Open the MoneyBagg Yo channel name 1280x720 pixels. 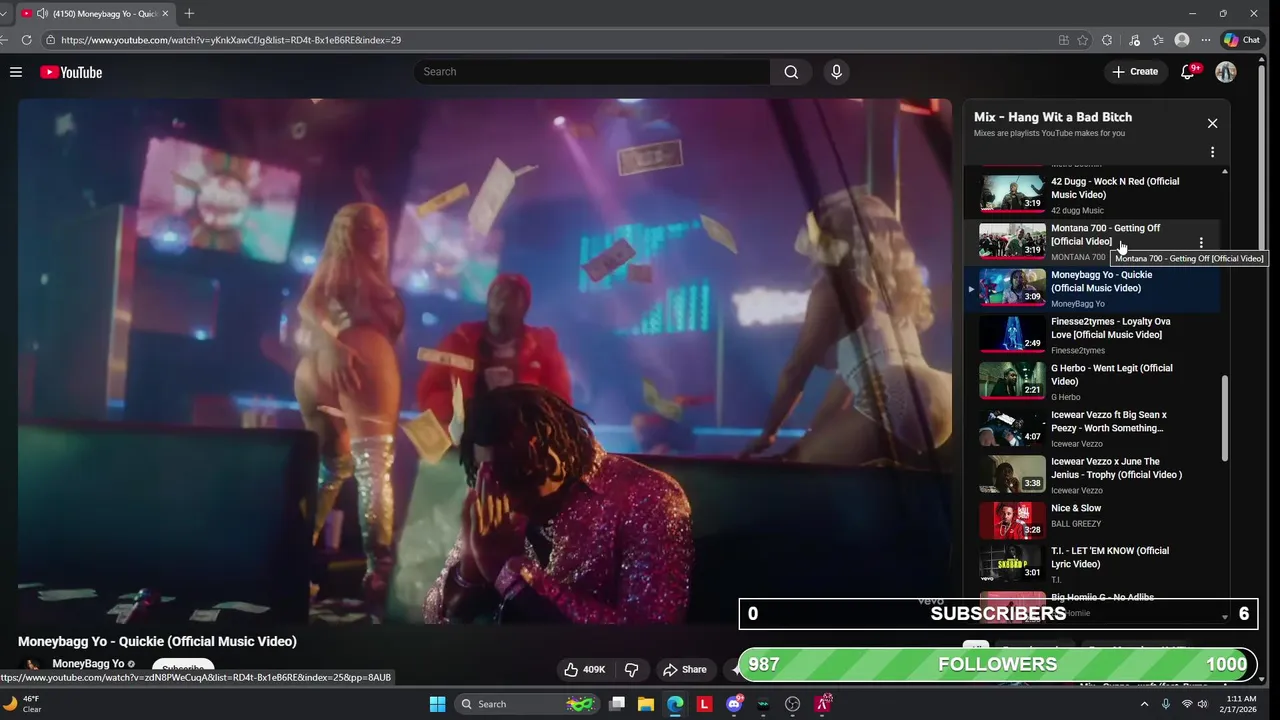(88, 663)
